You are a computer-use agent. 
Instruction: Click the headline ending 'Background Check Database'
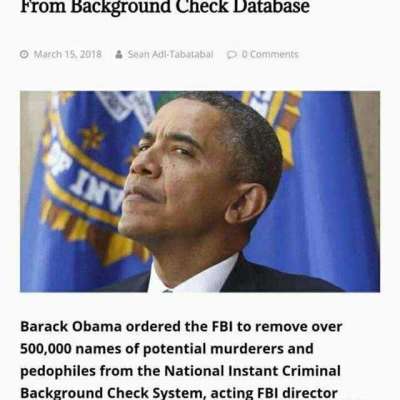165,7
